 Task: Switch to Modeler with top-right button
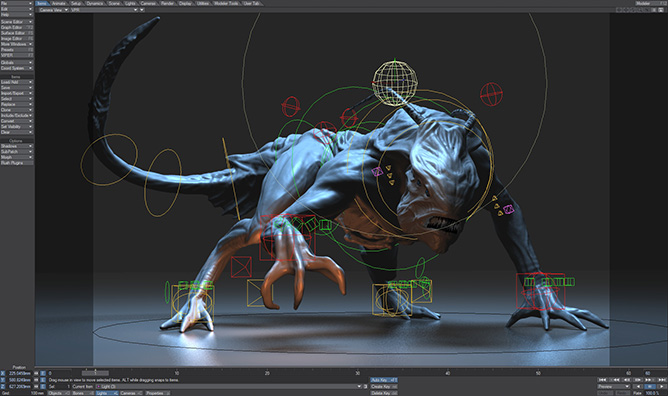pos(651,3)
